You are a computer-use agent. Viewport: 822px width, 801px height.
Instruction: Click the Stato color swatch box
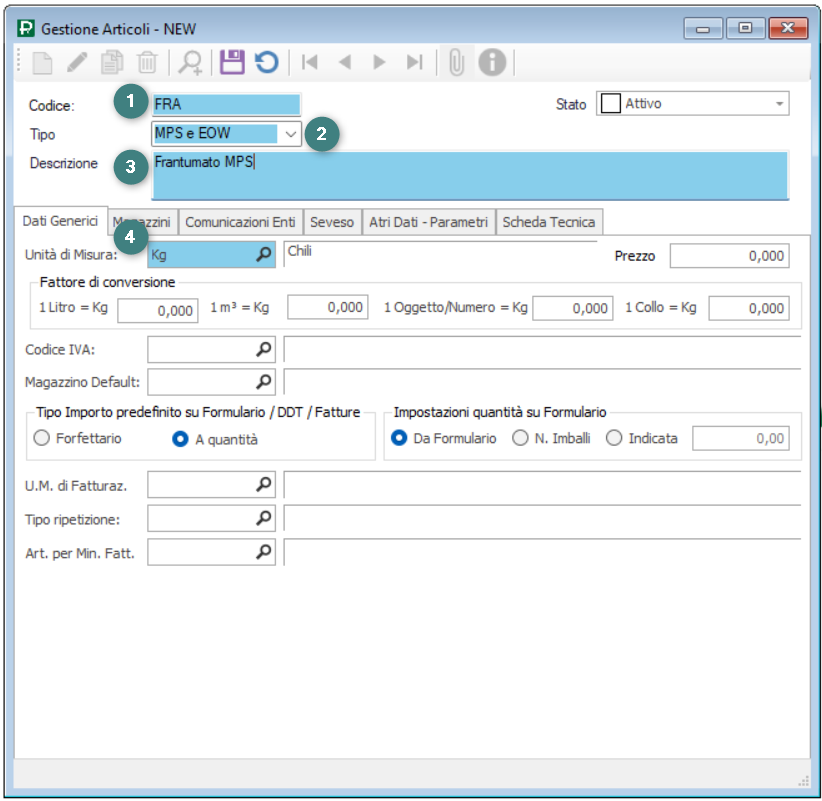tap(609, 104)
